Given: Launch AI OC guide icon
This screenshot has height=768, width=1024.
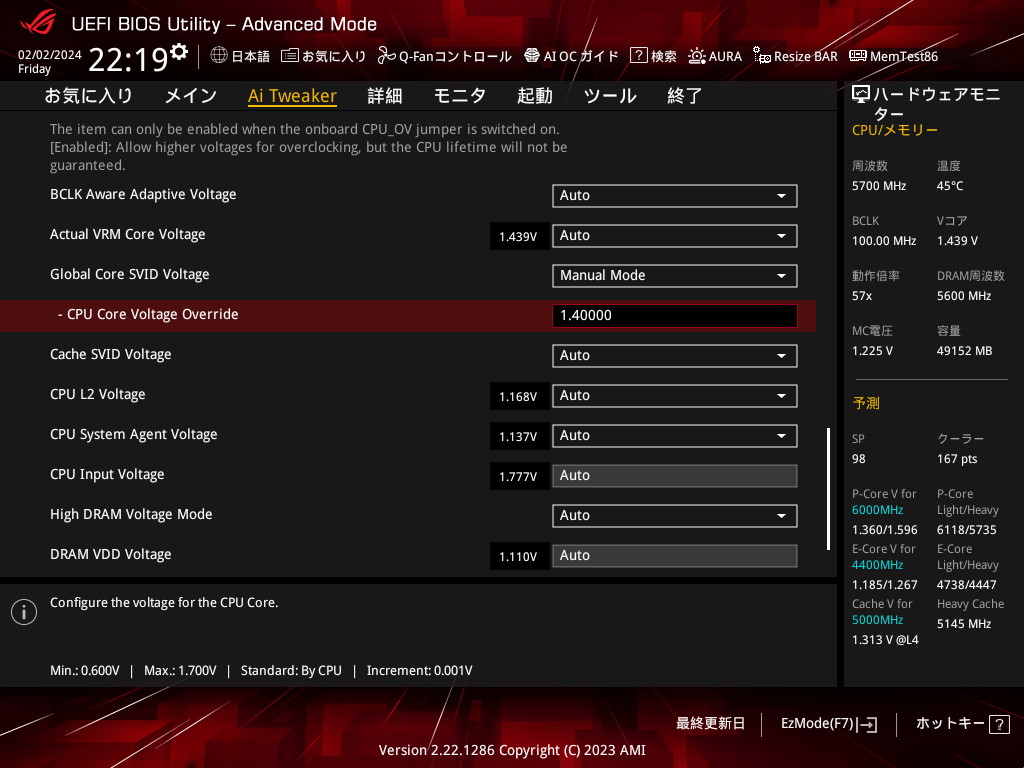Looking at the screenshot, I should point(532,56).
